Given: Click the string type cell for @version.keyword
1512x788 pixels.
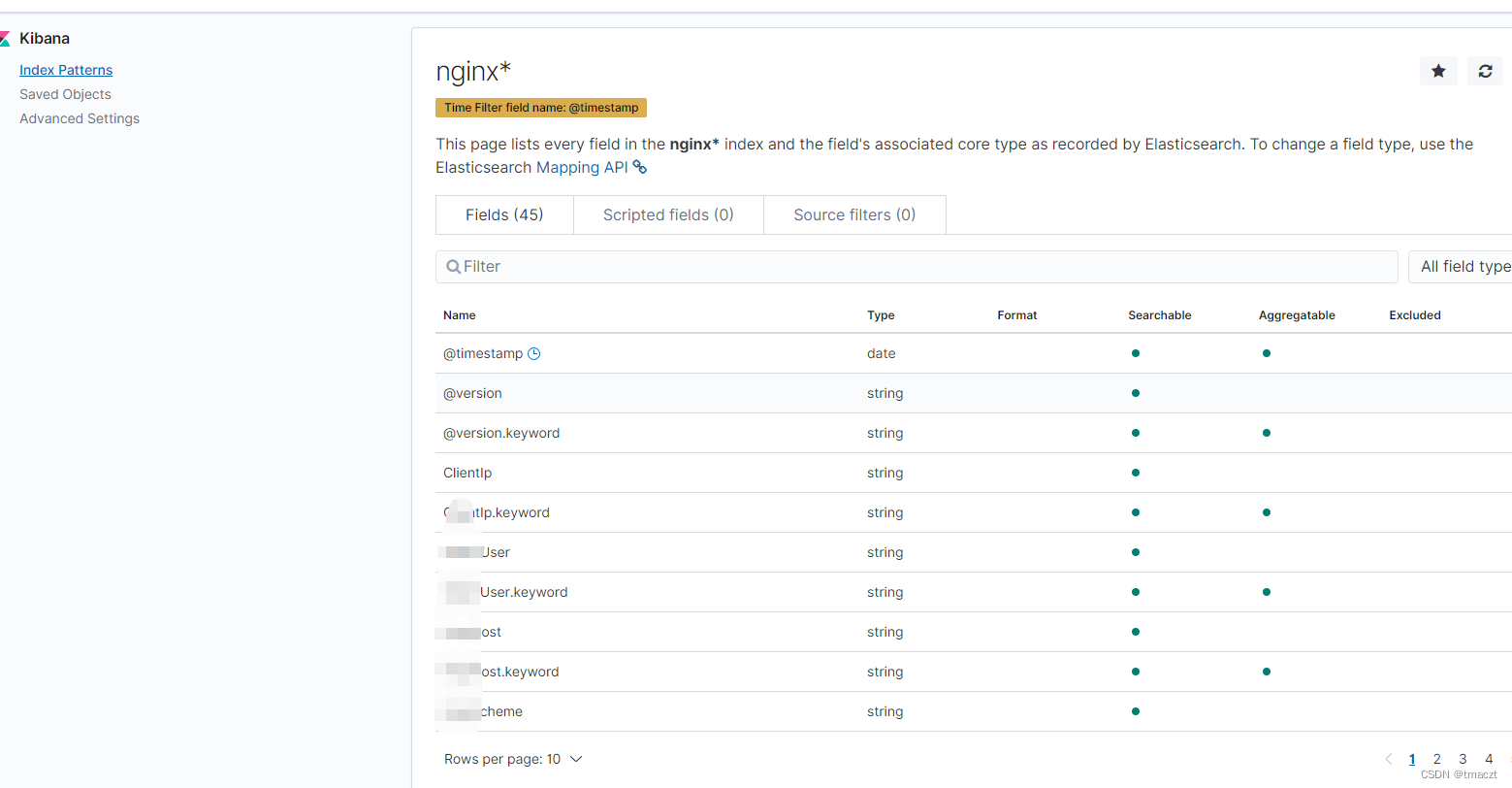Looking at the screenshot, I should tap(885, 433).
